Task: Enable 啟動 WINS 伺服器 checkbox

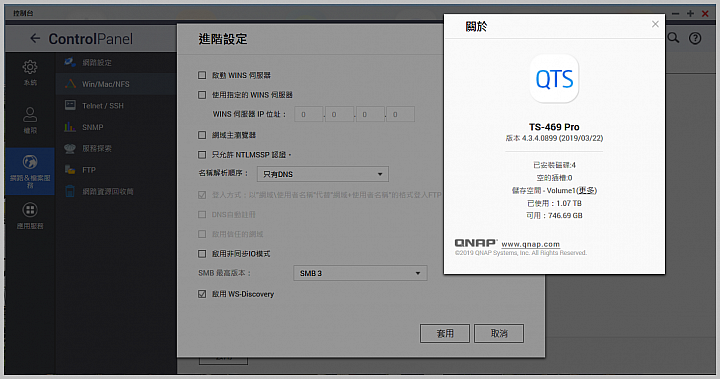Action: 202,75
